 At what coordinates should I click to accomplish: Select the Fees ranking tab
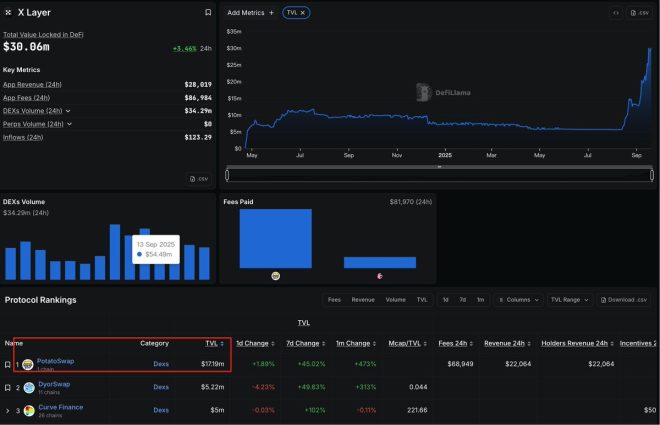tap(334, 300)
